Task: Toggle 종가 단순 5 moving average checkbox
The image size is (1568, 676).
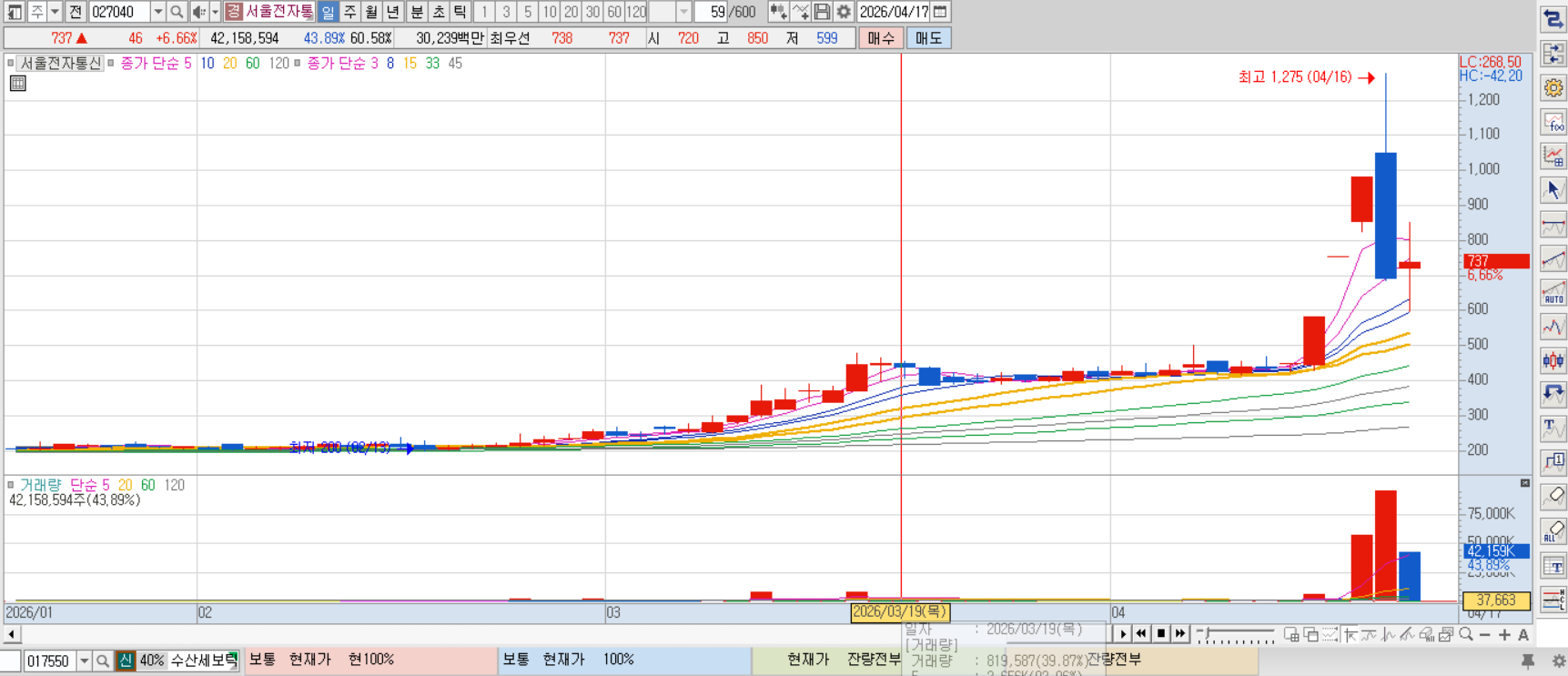Action: tap(111, 63)
